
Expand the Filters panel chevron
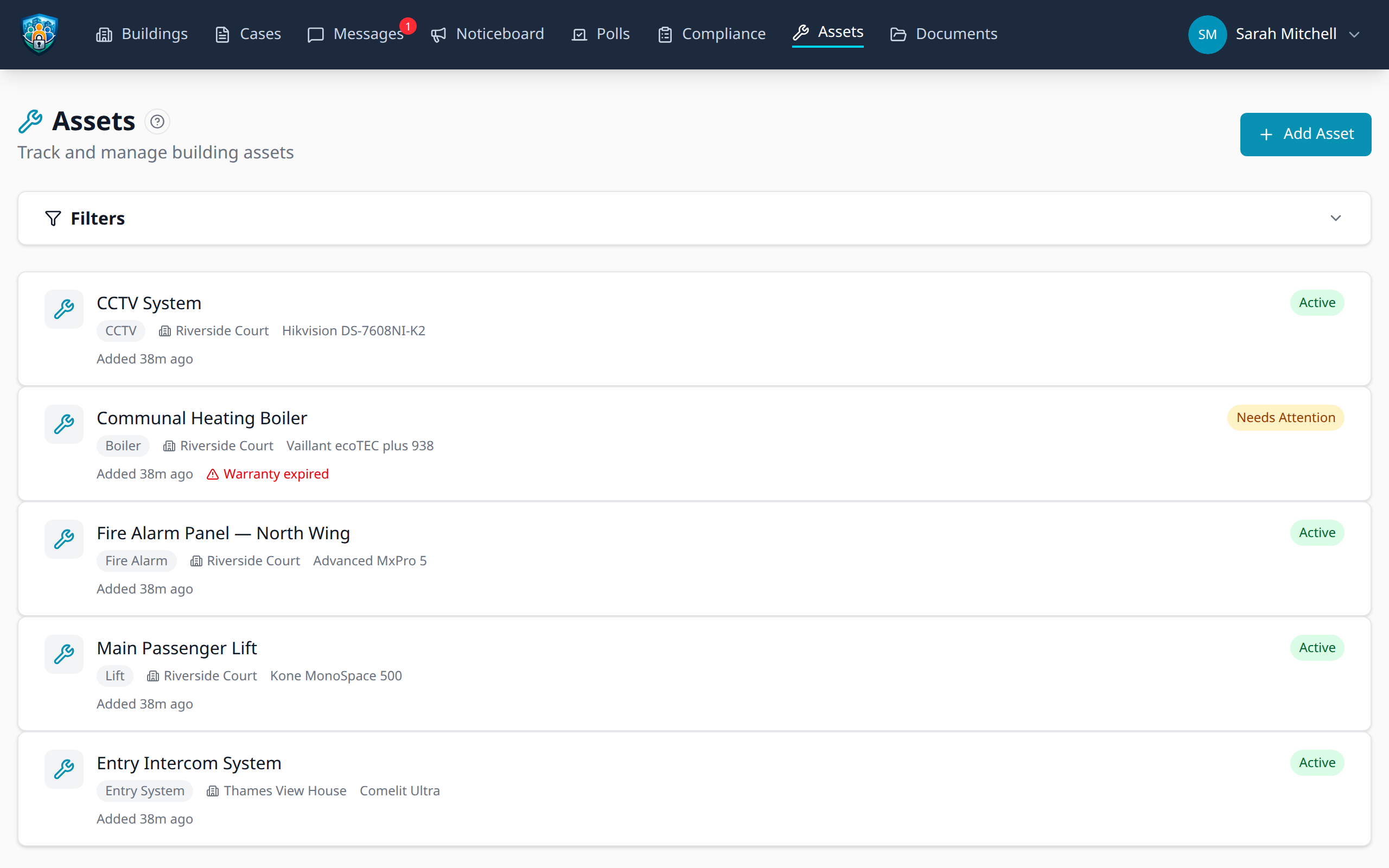1336,218
